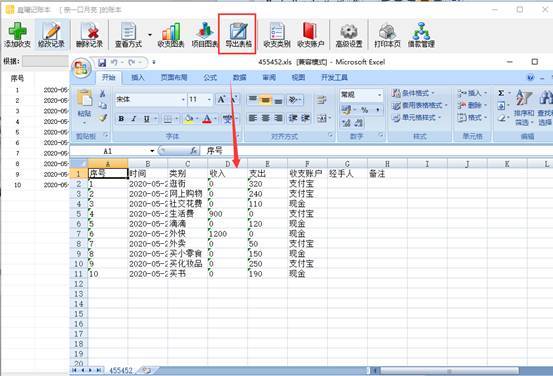The width and height of the screenshot is (553, 376).
Task: Click the Excel Office button orb
Action: point(81,67)
